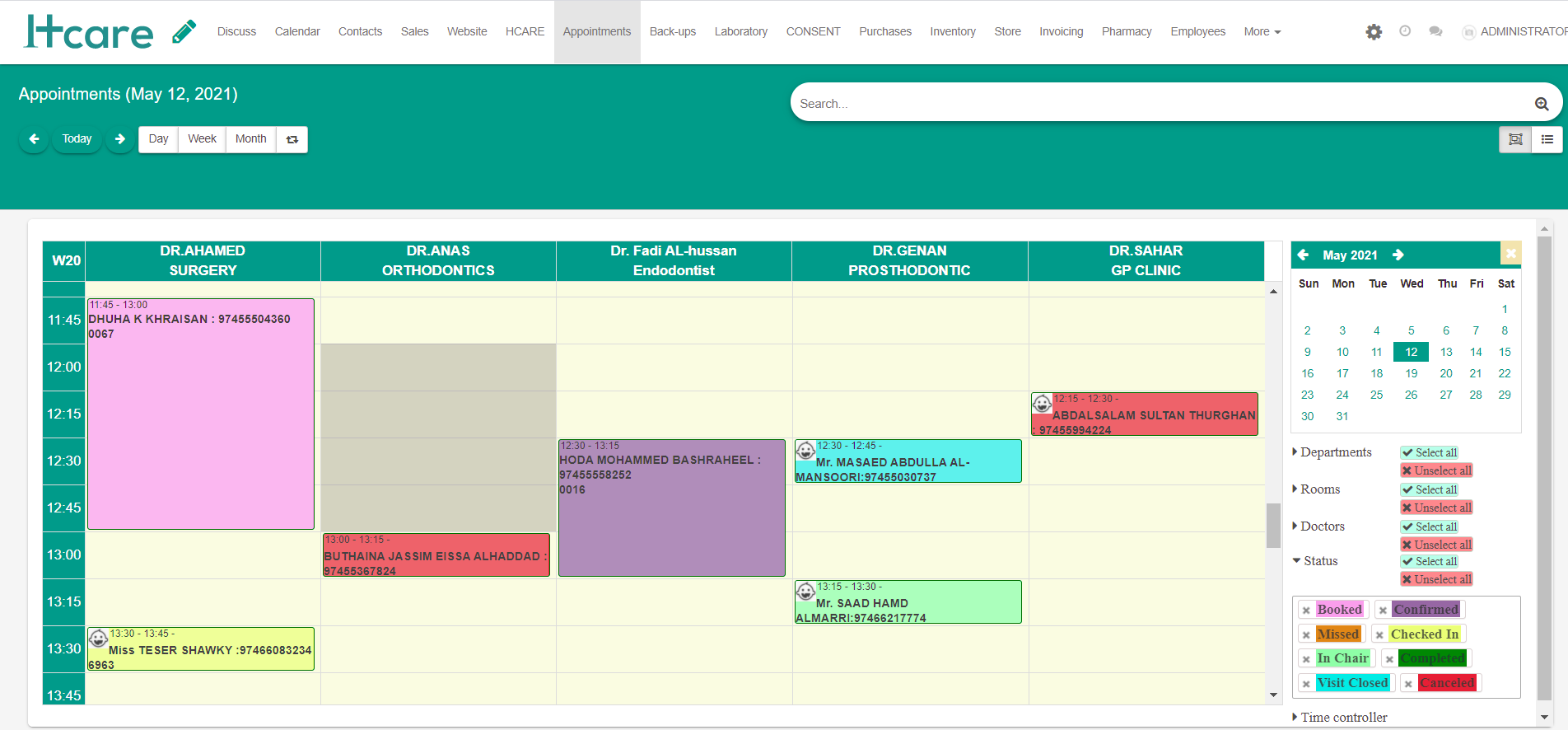Screen dimensions: 1568x730
Task: Remove the In Chair status filter
Action: [1306, 659]
